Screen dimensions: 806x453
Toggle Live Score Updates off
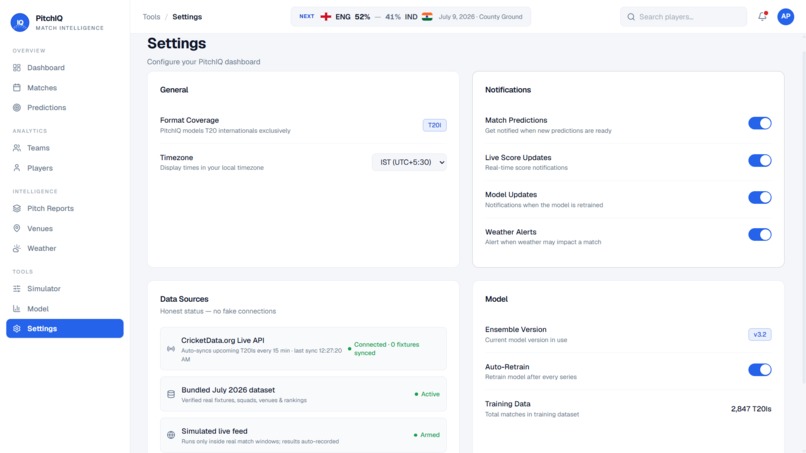[760, 160]
